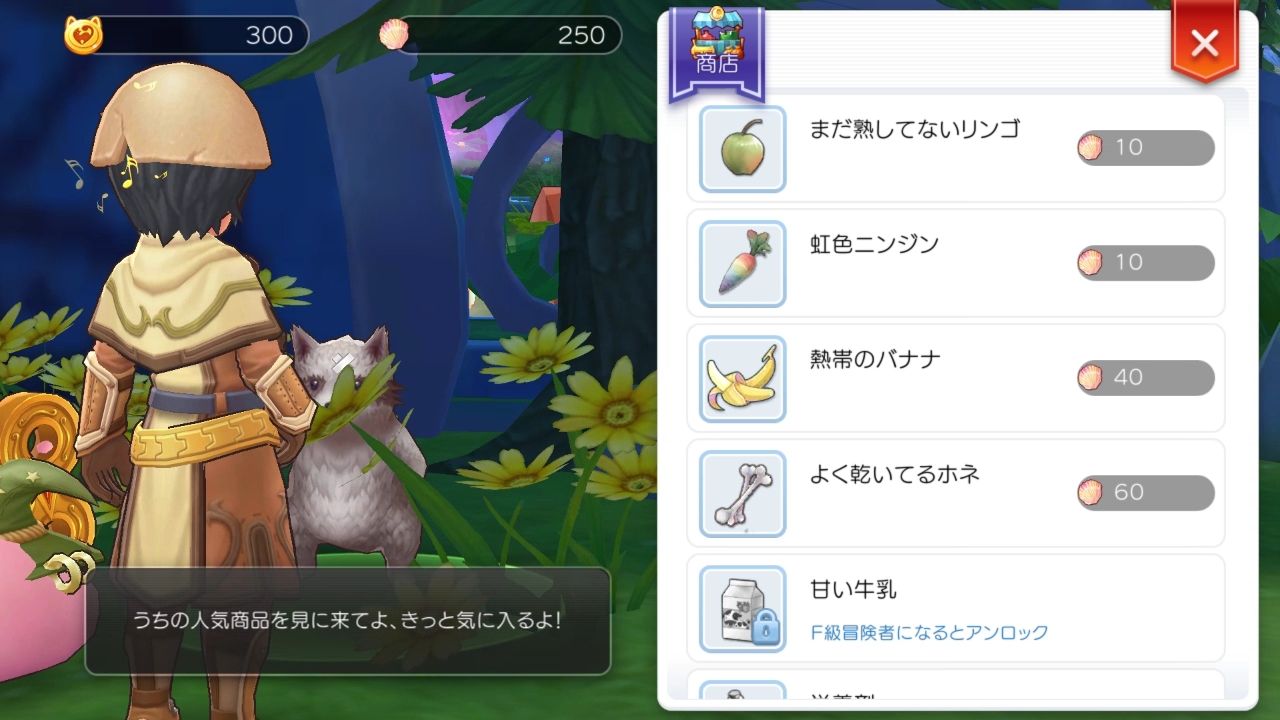Image resolution: width=1280 pixels, height=720 pixels.
Task: Select the rainbow carrot item icon
Action: pos(742,263)
